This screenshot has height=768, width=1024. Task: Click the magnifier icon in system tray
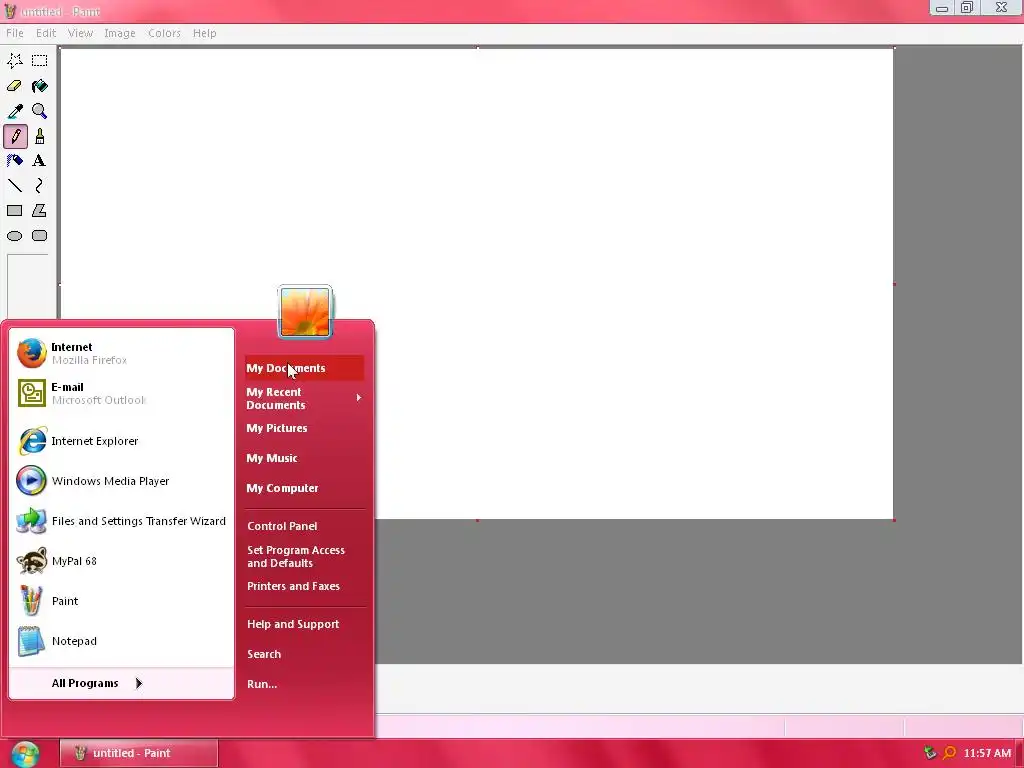[950, 753]
